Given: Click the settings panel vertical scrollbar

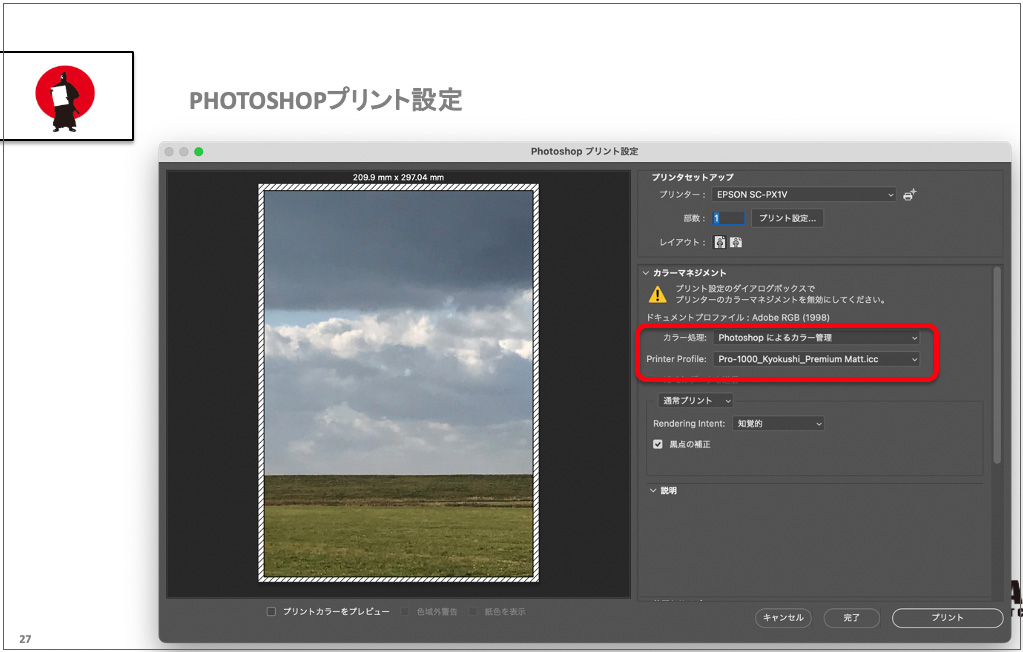Looking at the screenshot, I should pos(997,365).
